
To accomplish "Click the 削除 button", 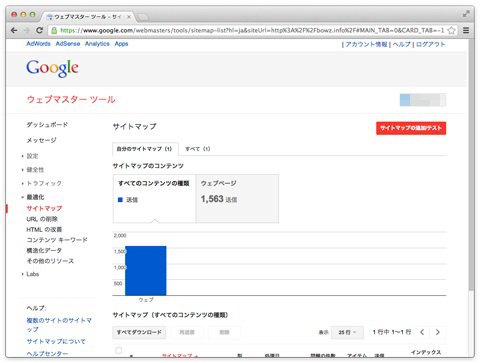I will pyautogui.click(x=224, y=332).
